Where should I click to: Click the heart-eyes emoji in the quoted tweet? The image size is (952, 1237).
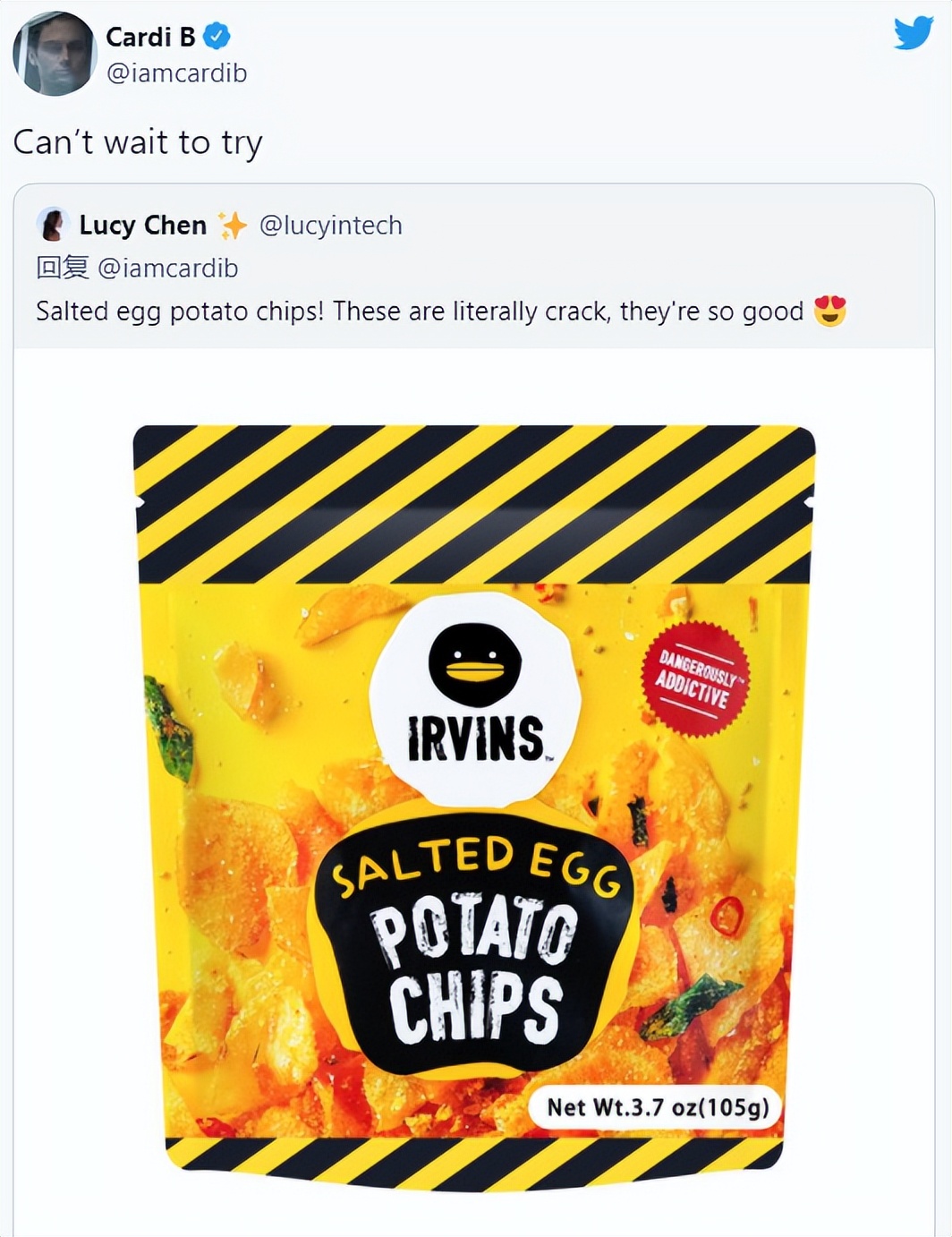(830, 311)
